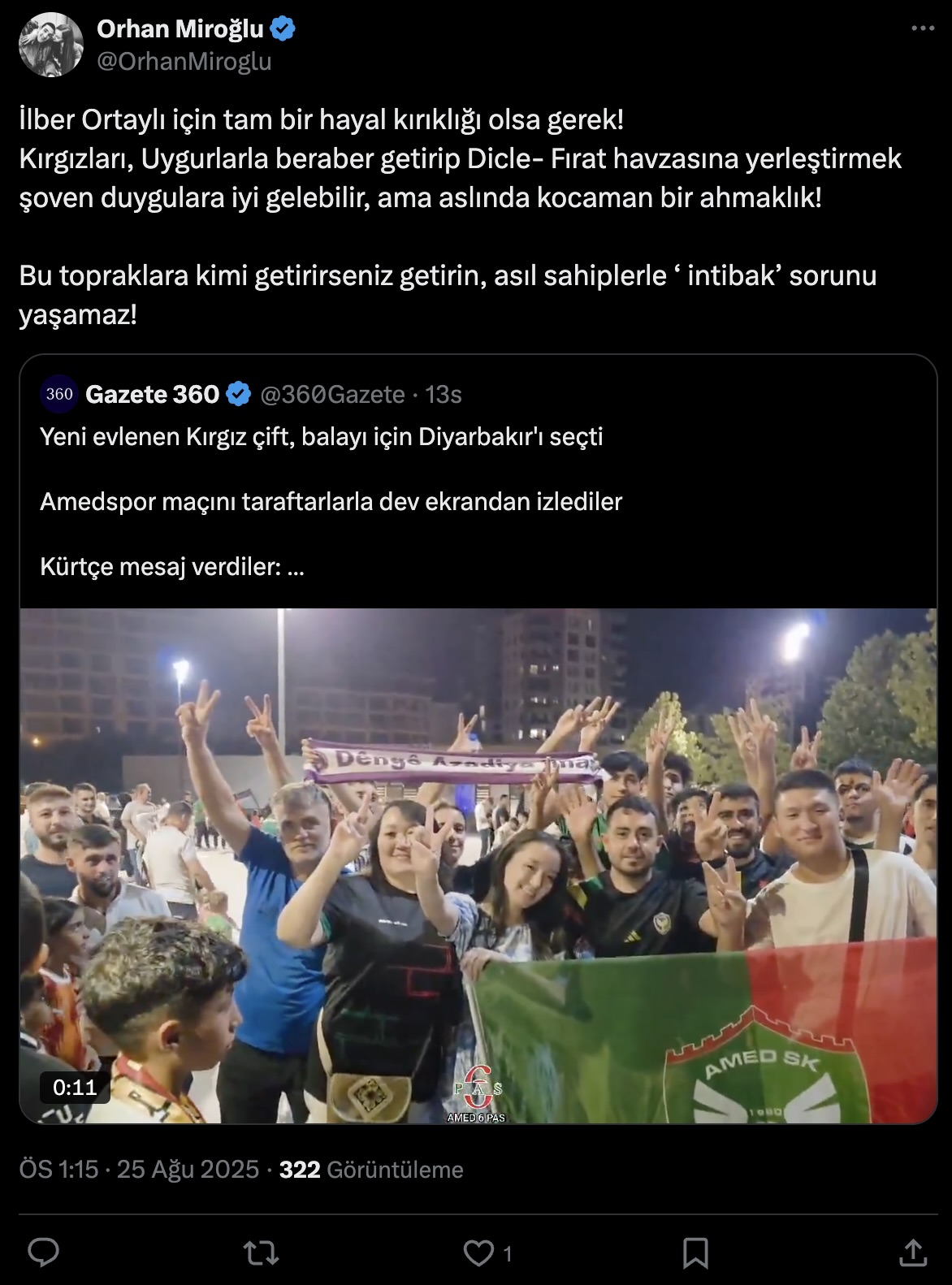The height and width of the screenshot is (1285, 952).
Task: Open the share upload icon
Action: (912, 1253)
